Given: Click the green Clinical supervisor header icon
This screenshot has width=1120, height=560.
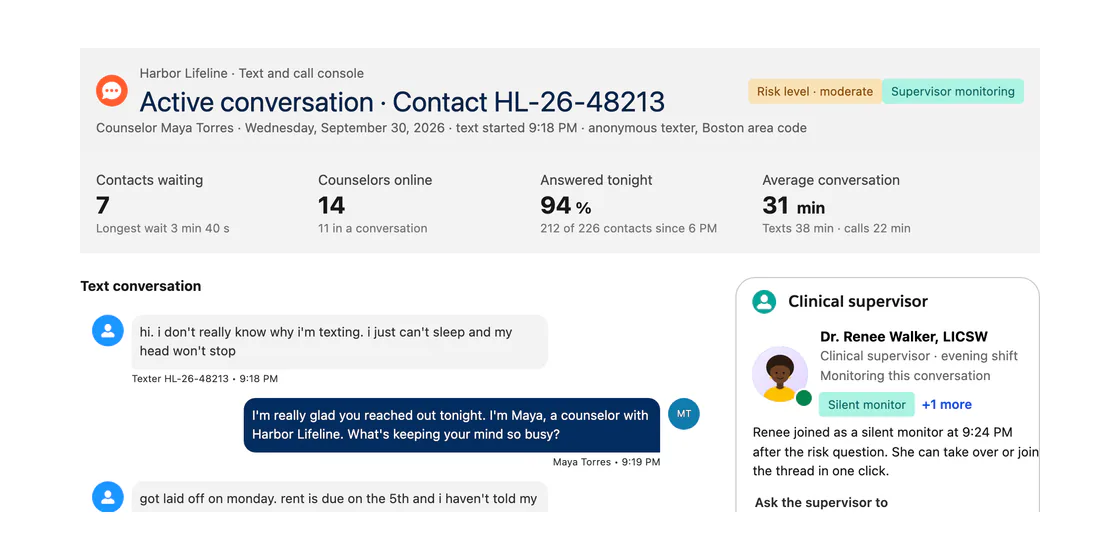Looking at the screenshot, I should 764,301.
